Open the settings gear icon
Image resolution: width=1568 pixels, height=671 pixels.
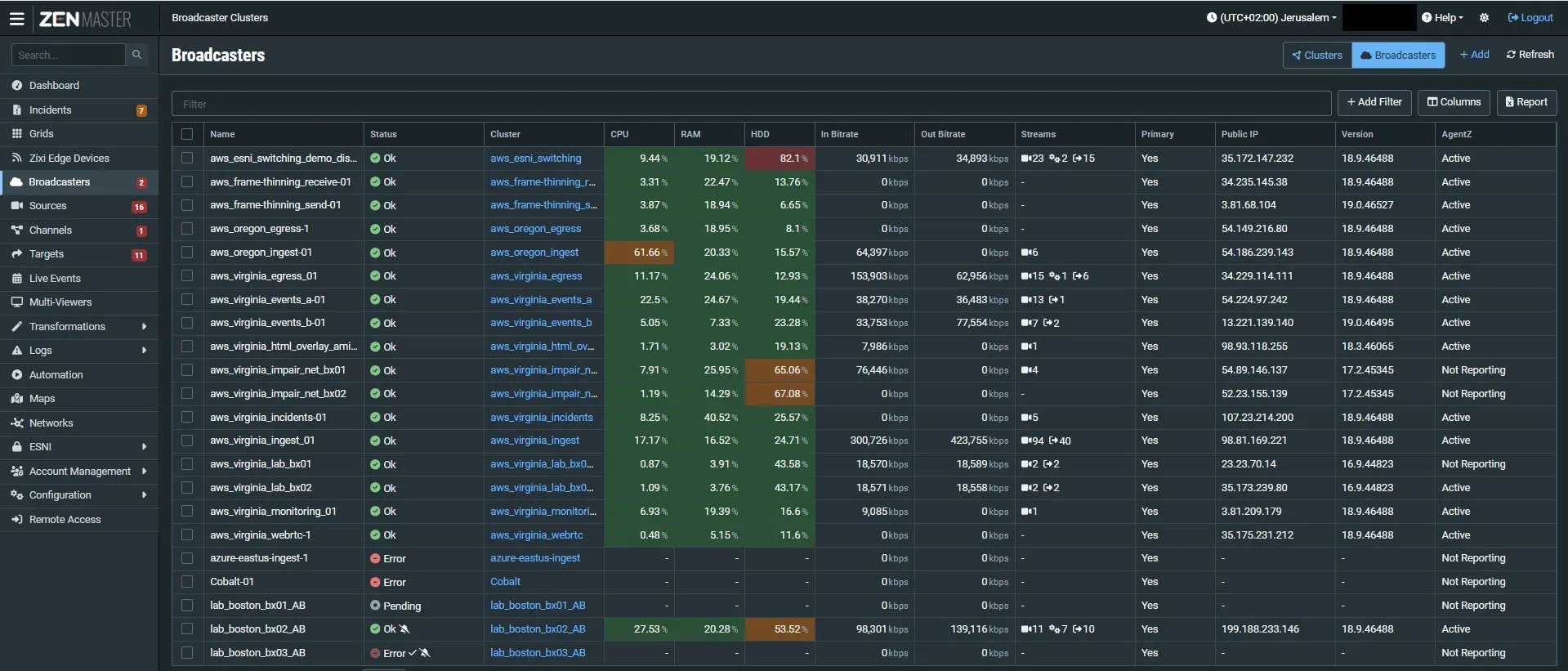1484,18
